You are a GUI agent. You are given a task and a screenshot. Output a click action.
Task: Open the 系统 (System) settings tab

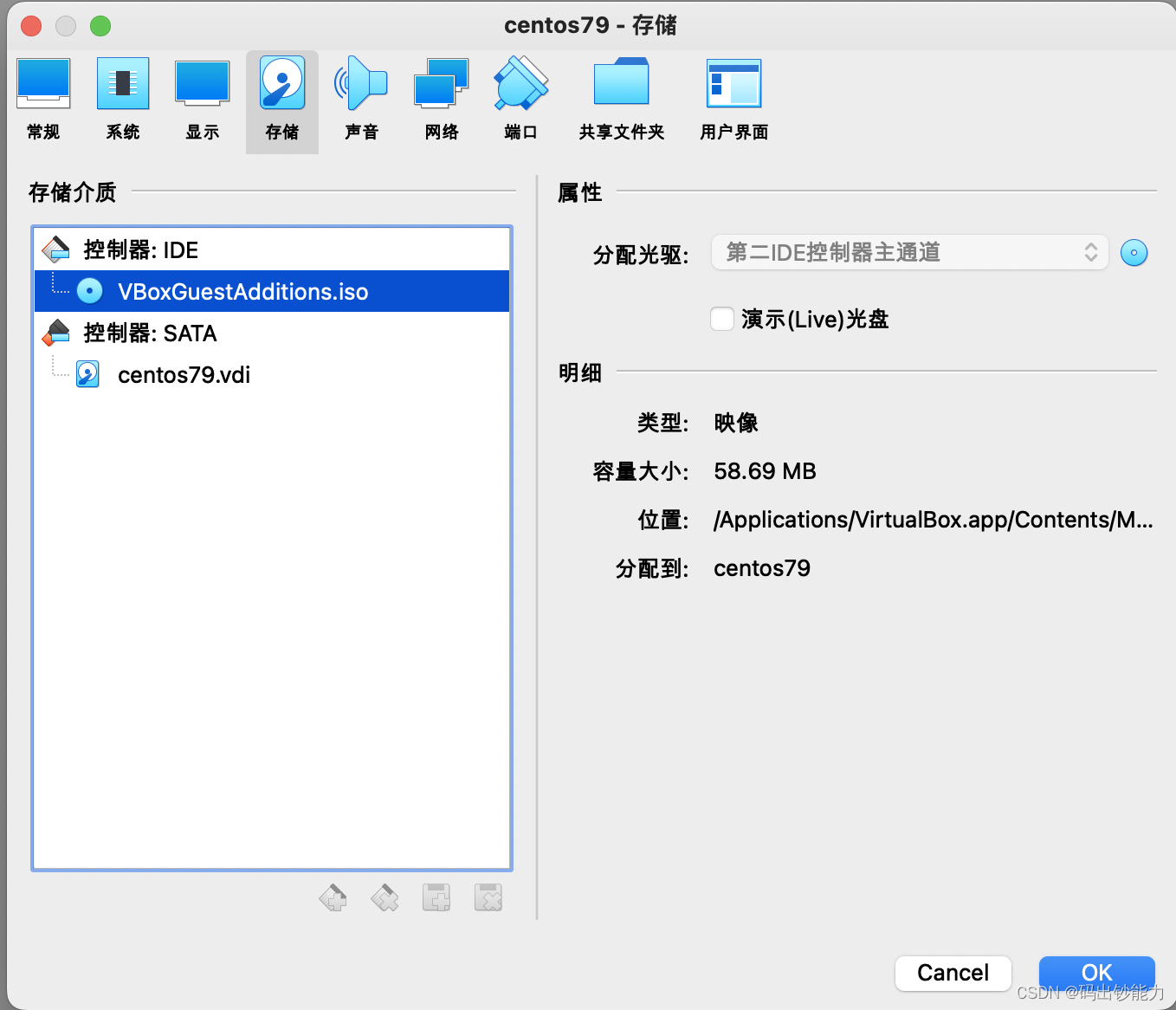coord(123,100)
